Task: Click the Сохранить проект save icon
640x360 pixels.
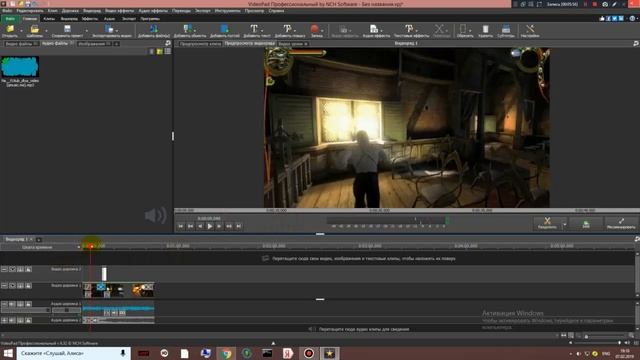Action: coord(67,29)
